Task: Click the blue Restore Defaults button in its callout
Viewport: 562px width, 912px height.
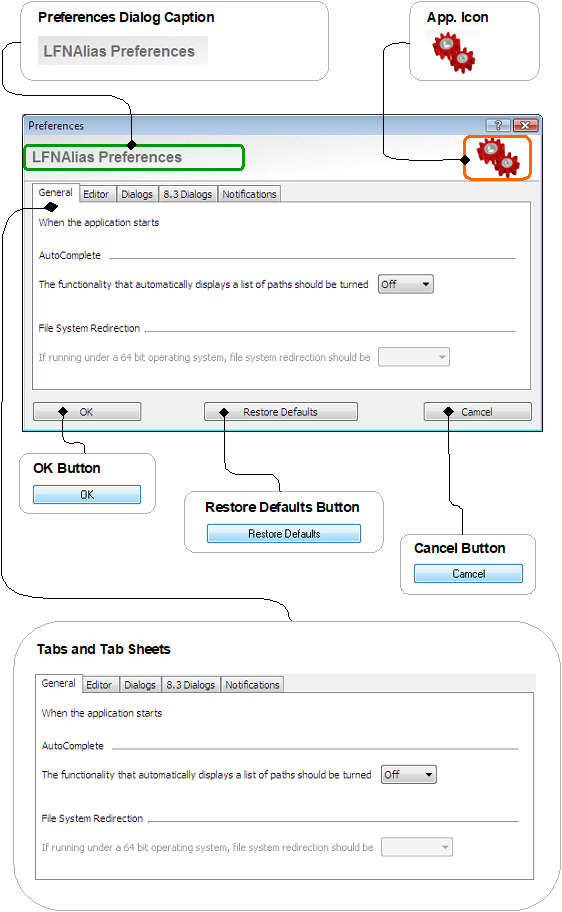Action: (x=284, y=533)
